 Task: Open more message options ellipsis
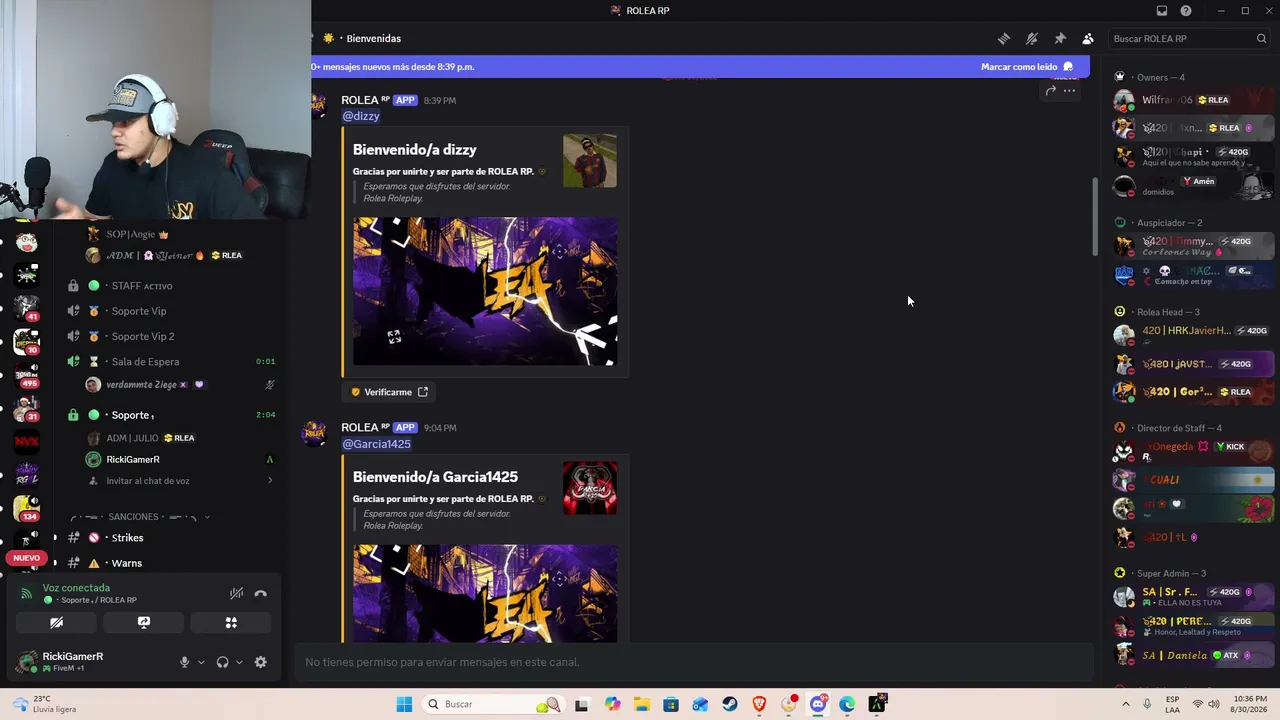[x=1069, y=91]
